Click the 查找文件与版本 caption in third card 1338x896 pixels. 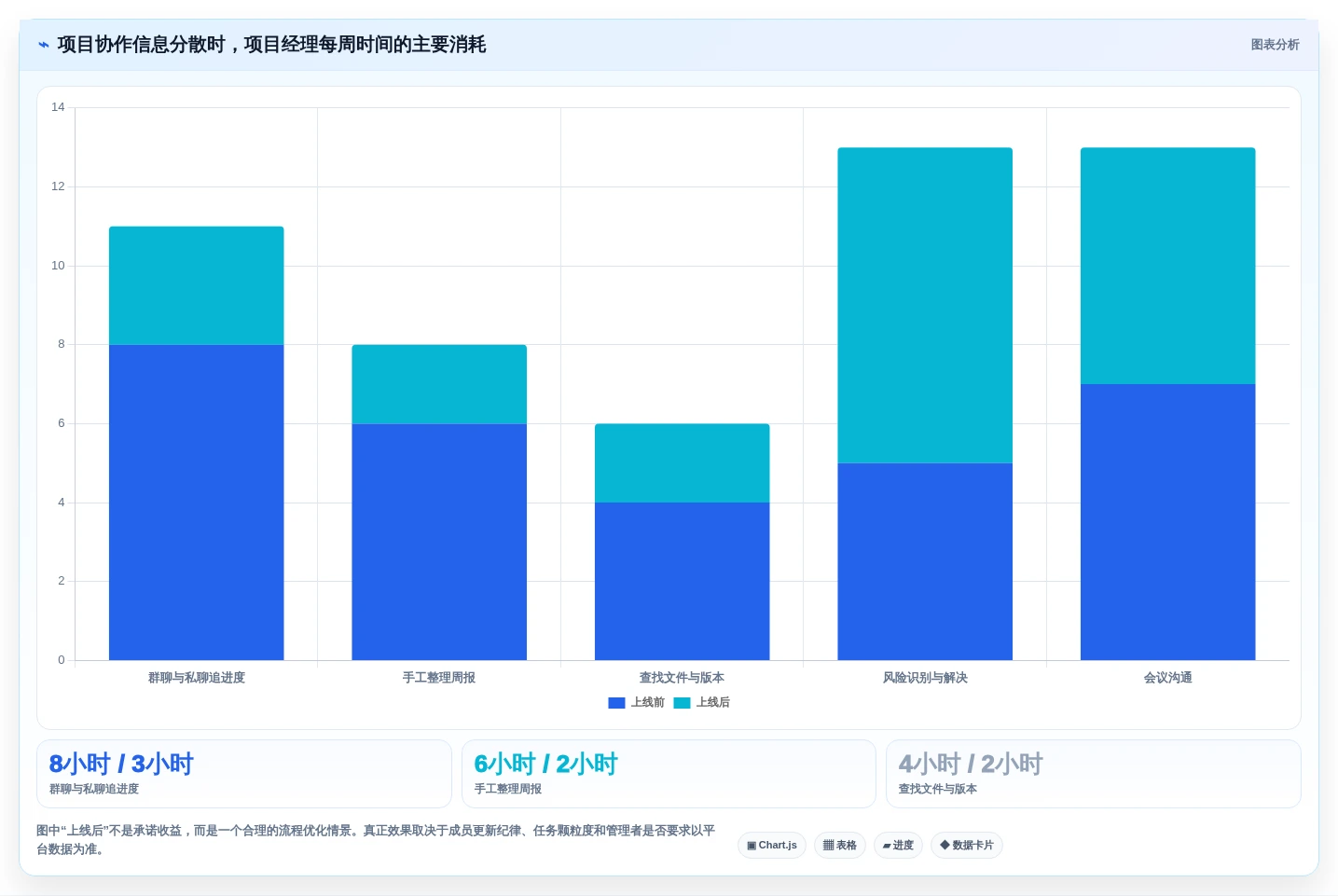pos(938,789)
